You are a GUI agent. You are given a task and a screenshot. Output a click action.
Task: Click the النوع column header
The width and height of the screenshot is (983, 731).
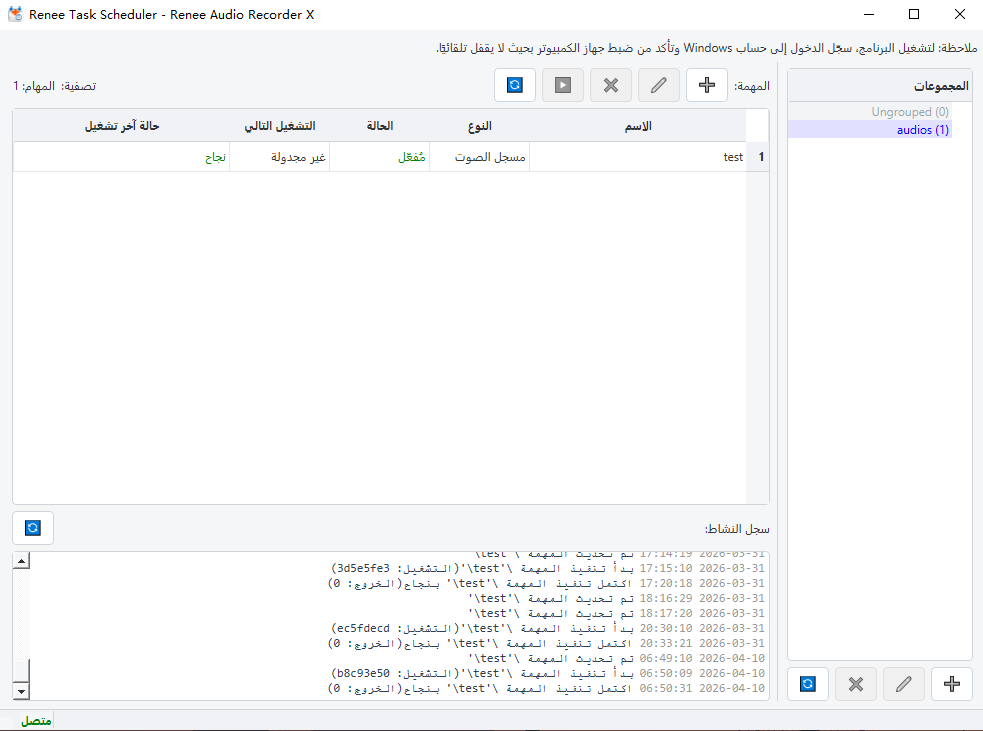[480, 126]
